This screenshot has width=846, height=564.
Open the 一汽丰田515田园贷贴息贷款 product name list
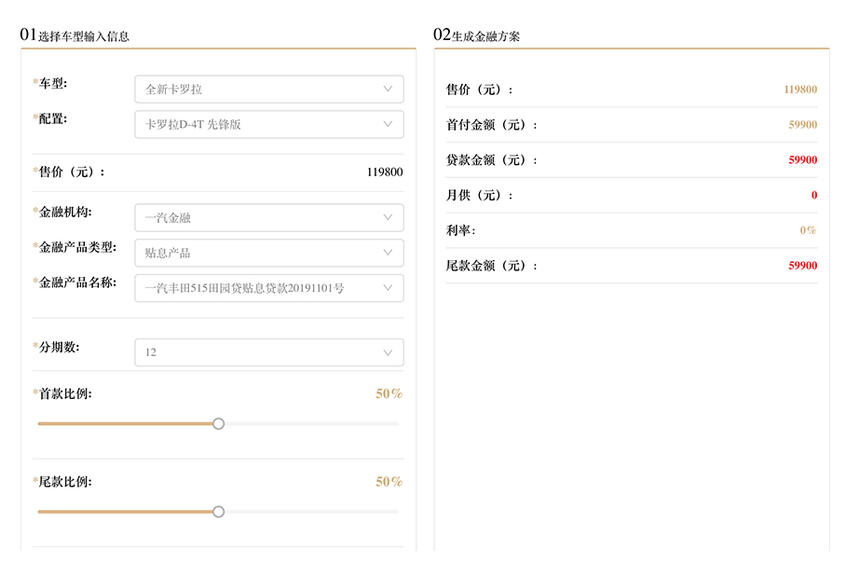point(260,288)
